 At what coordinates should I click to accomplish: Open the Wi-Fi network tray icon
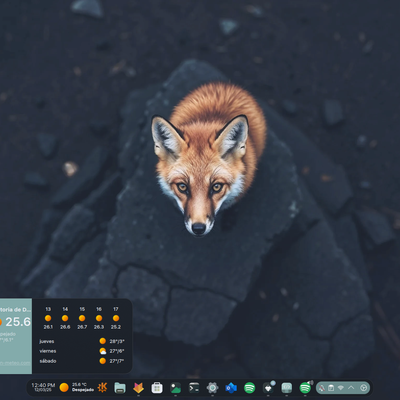point(341,388)
